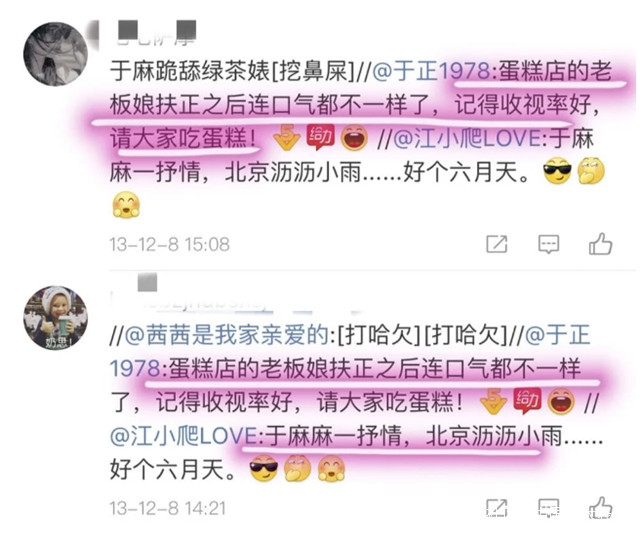Tap the laughing emoji in the first post
This screenshot has height=536, width=640.
354,138
